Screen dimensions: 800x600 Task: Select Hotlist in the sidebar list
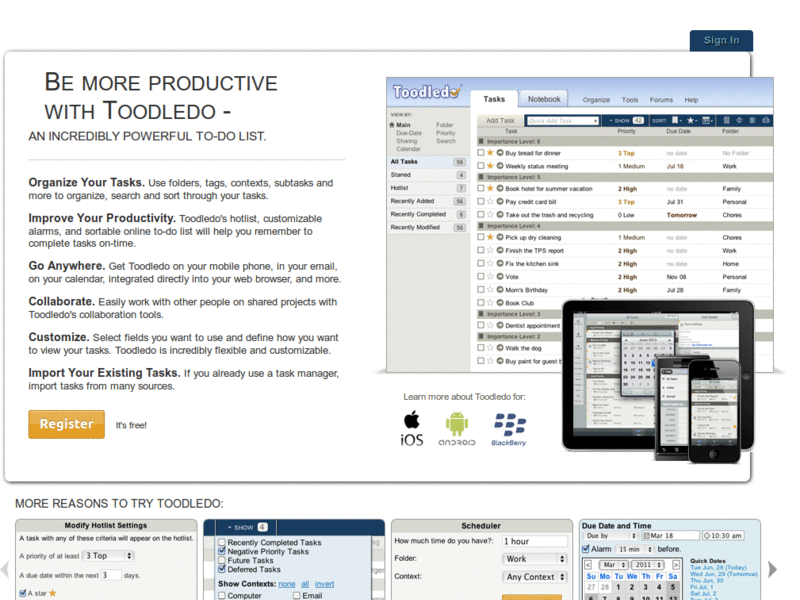coord(428,188)
